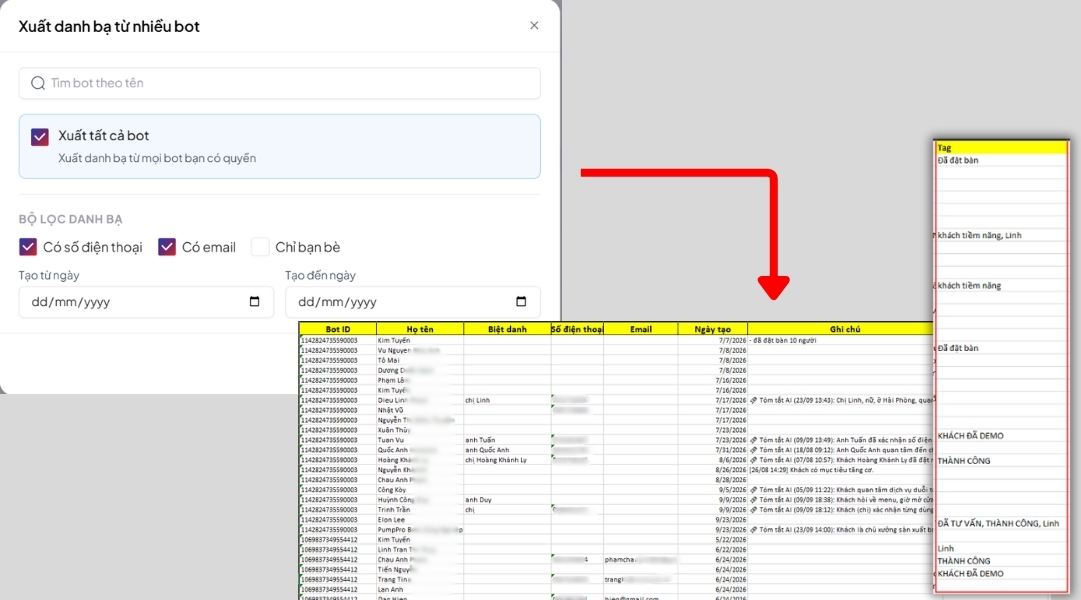The width and height of the screenshot is (1081, 600).
Task: Click the date cell 7/7/2026
Action: point(713,340)
